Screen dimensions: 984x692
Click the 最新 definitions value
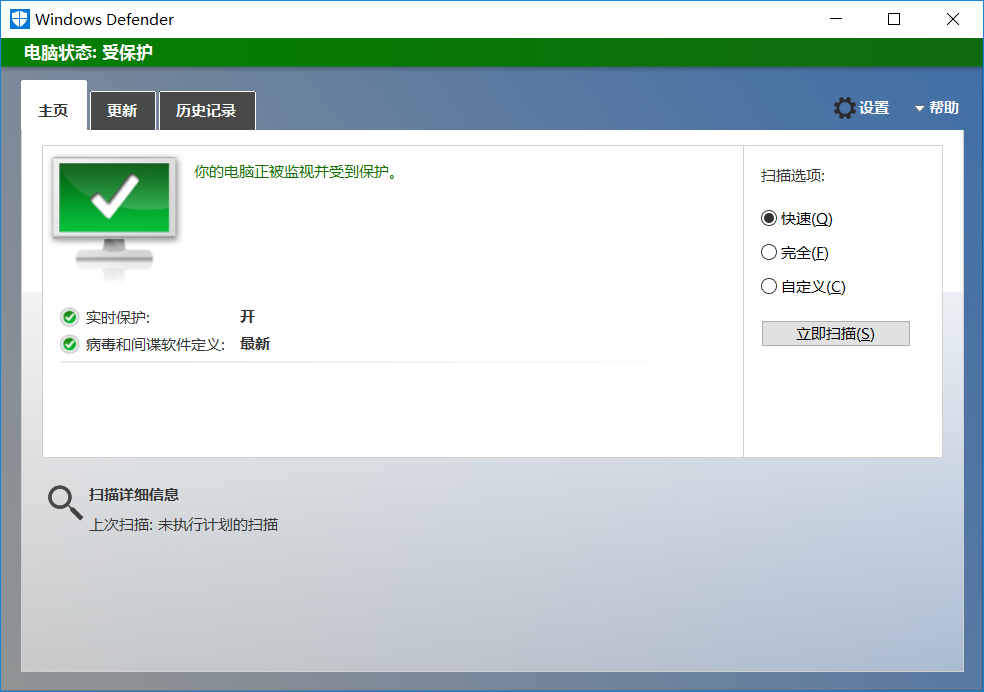pyautogui.click(x=255, y=344)
